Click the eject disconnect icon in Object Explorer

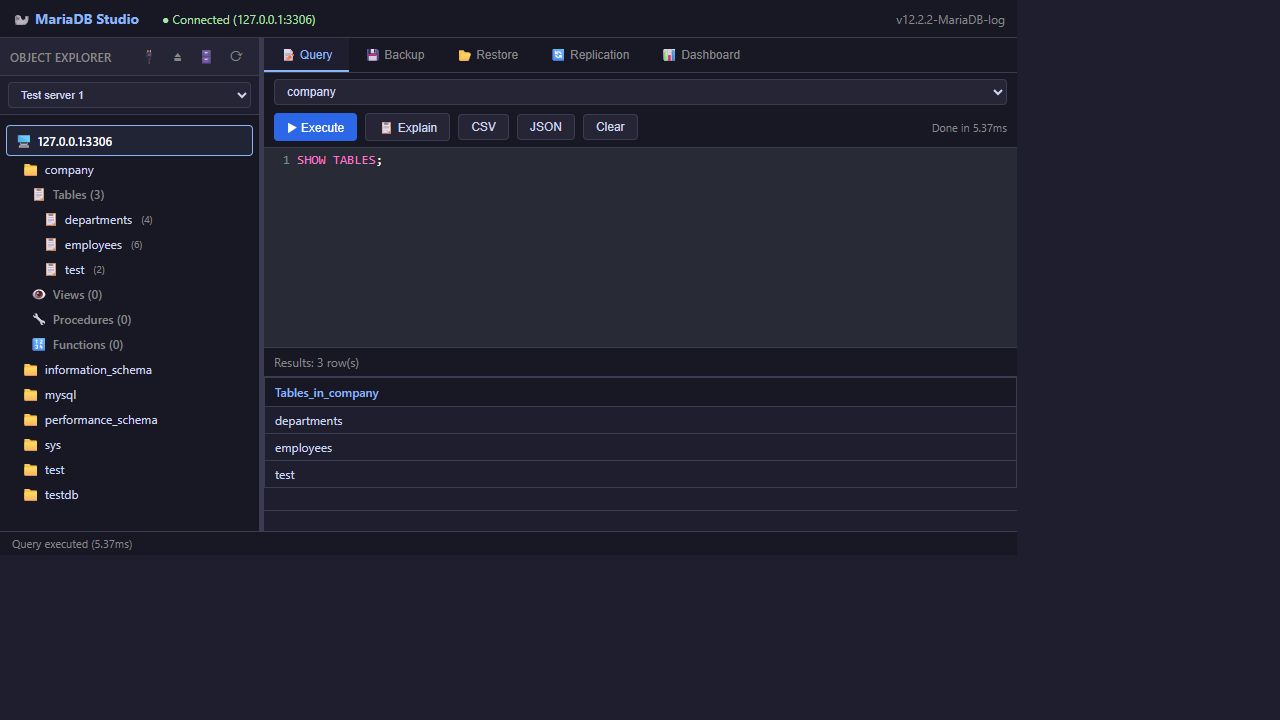178,57
